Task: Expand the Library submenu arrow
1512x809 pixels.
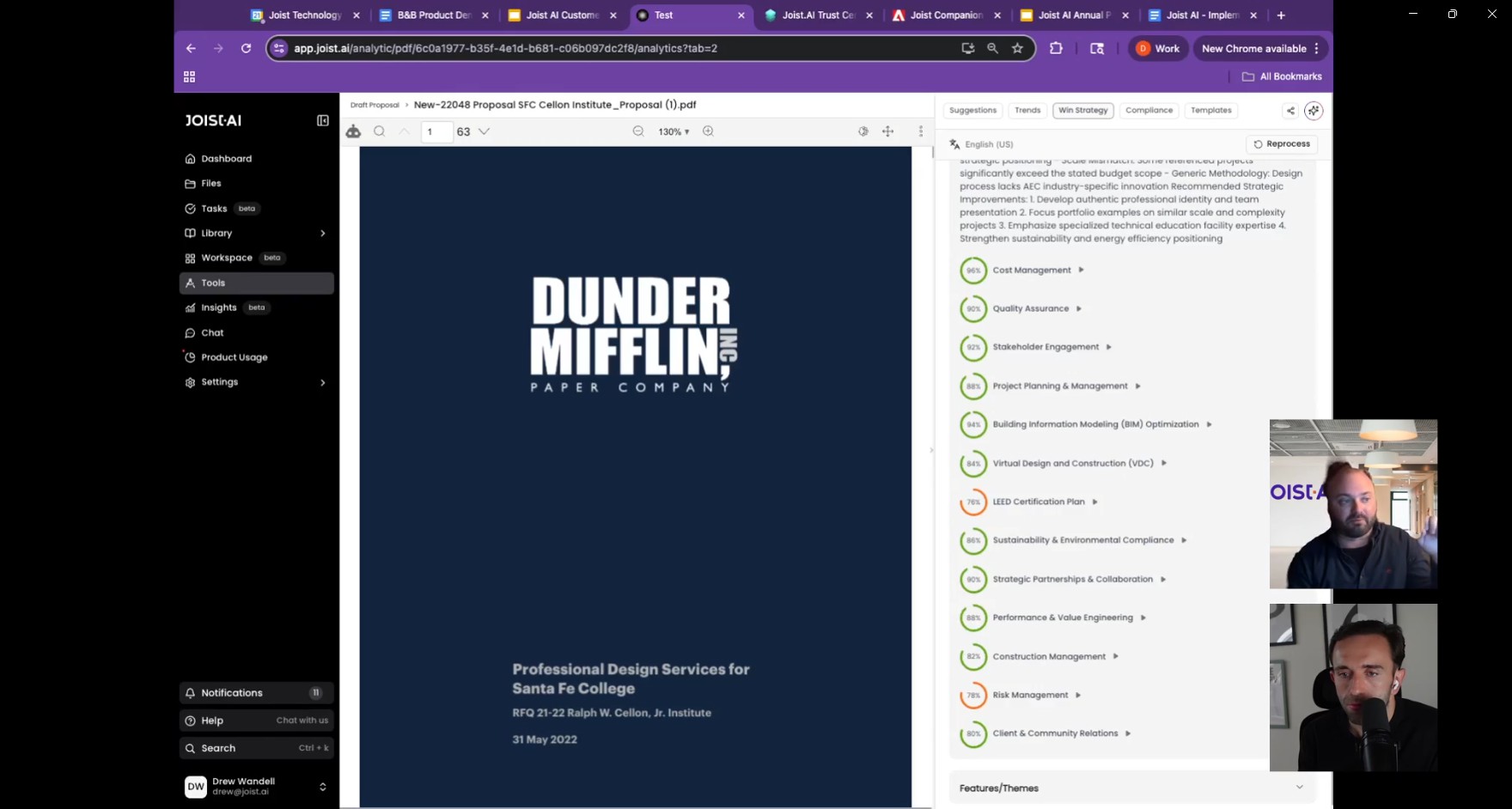Action: click(x=323, y=234)
